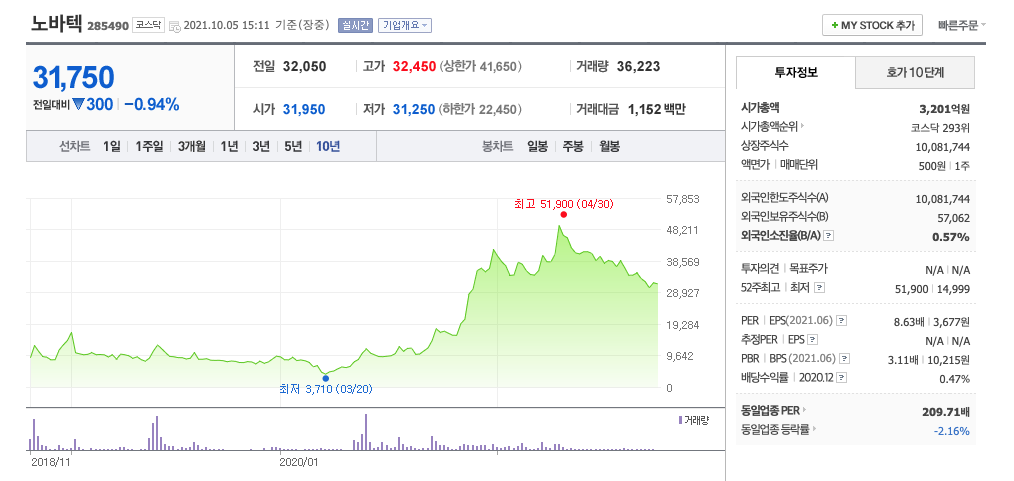Viewport: 1014px width, 481px height.
Task: Open the 빠른주문 dropdown
Action: pos(962,25)
